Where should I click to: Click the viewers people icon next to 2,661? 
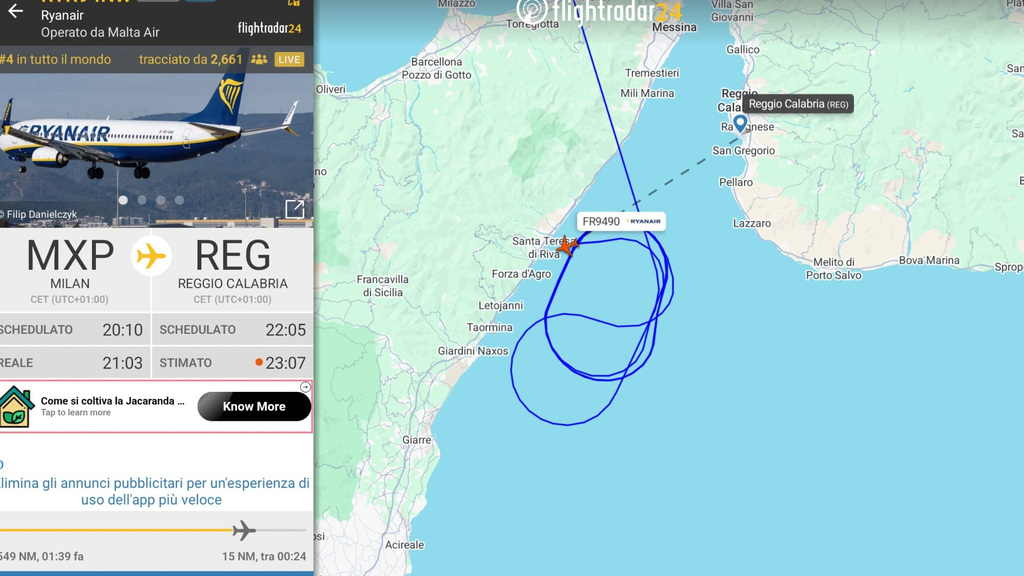coord(259,59)
